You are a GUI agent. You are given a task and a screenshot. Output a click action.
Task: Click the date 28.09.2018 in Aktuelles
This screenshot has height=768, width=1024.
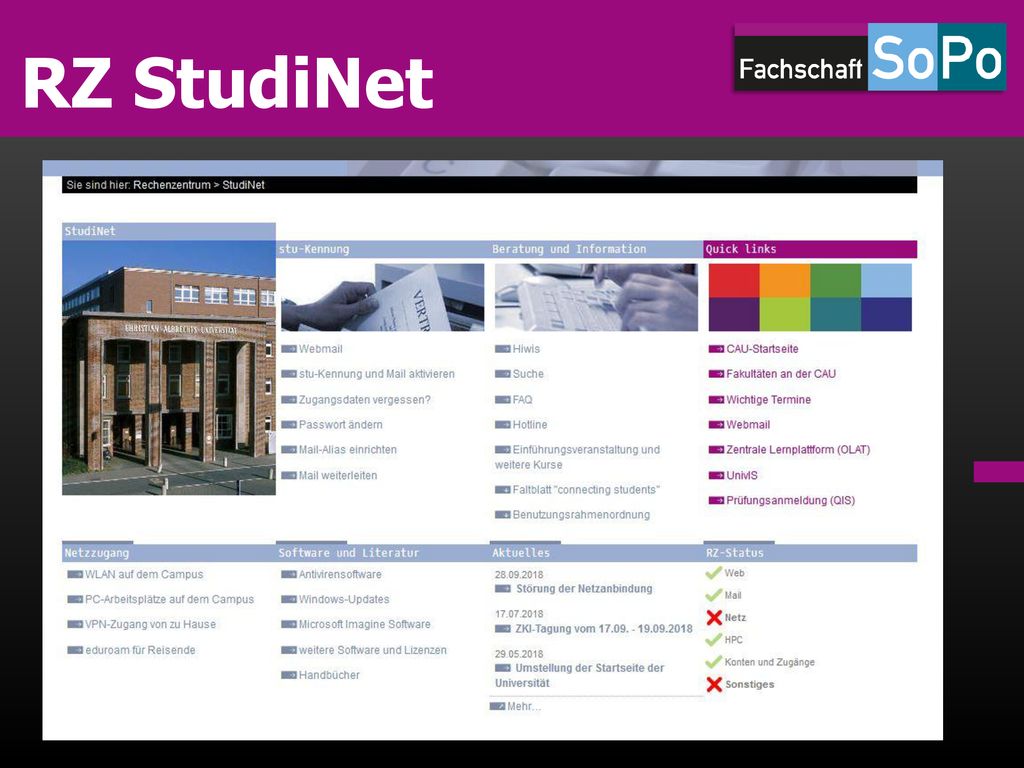pyautogui.click(x=519, y=575)
